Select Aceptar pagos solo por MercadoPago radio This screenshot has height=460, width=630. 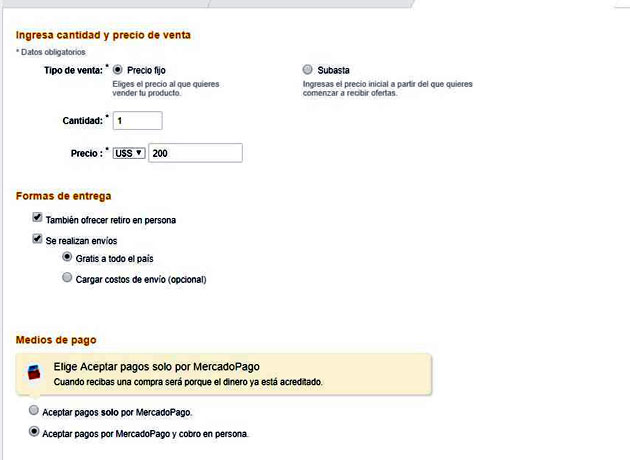[x=35, y=411]
